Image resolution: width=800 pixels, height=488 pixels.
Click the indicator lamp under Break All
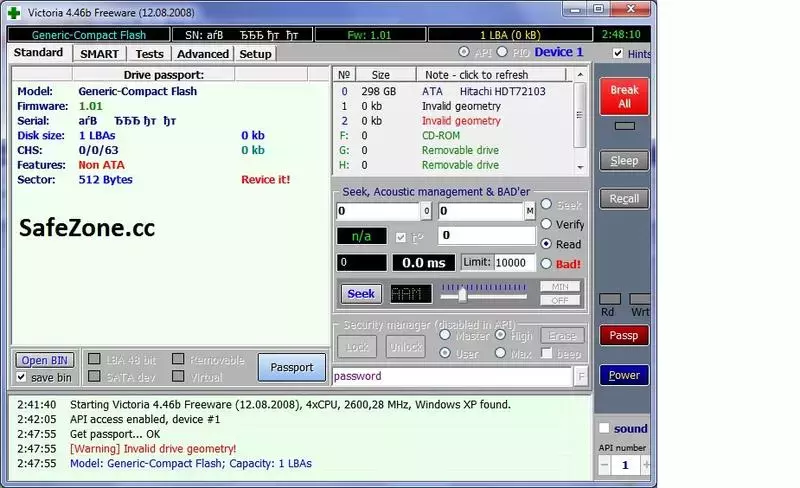pyautogui.click(x=624, y=126)
